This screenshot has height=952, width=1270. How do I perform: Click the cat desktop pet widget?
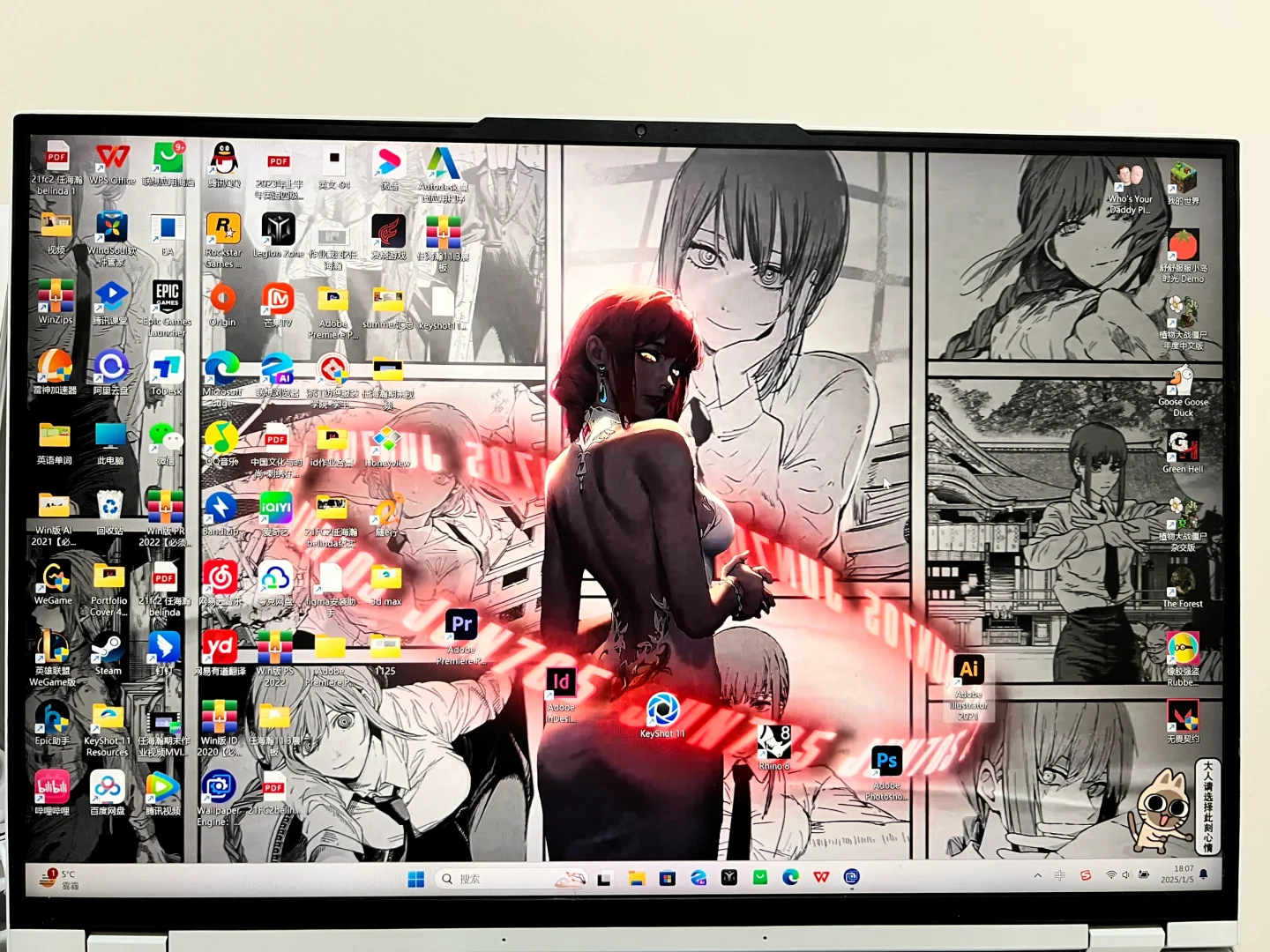1160,810
